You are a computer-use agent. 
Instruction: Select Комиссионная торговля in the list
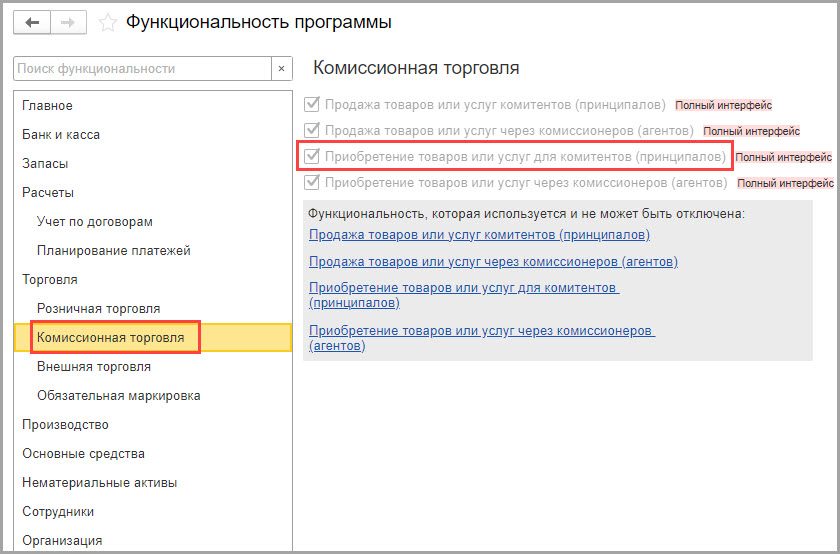[153, 338]
